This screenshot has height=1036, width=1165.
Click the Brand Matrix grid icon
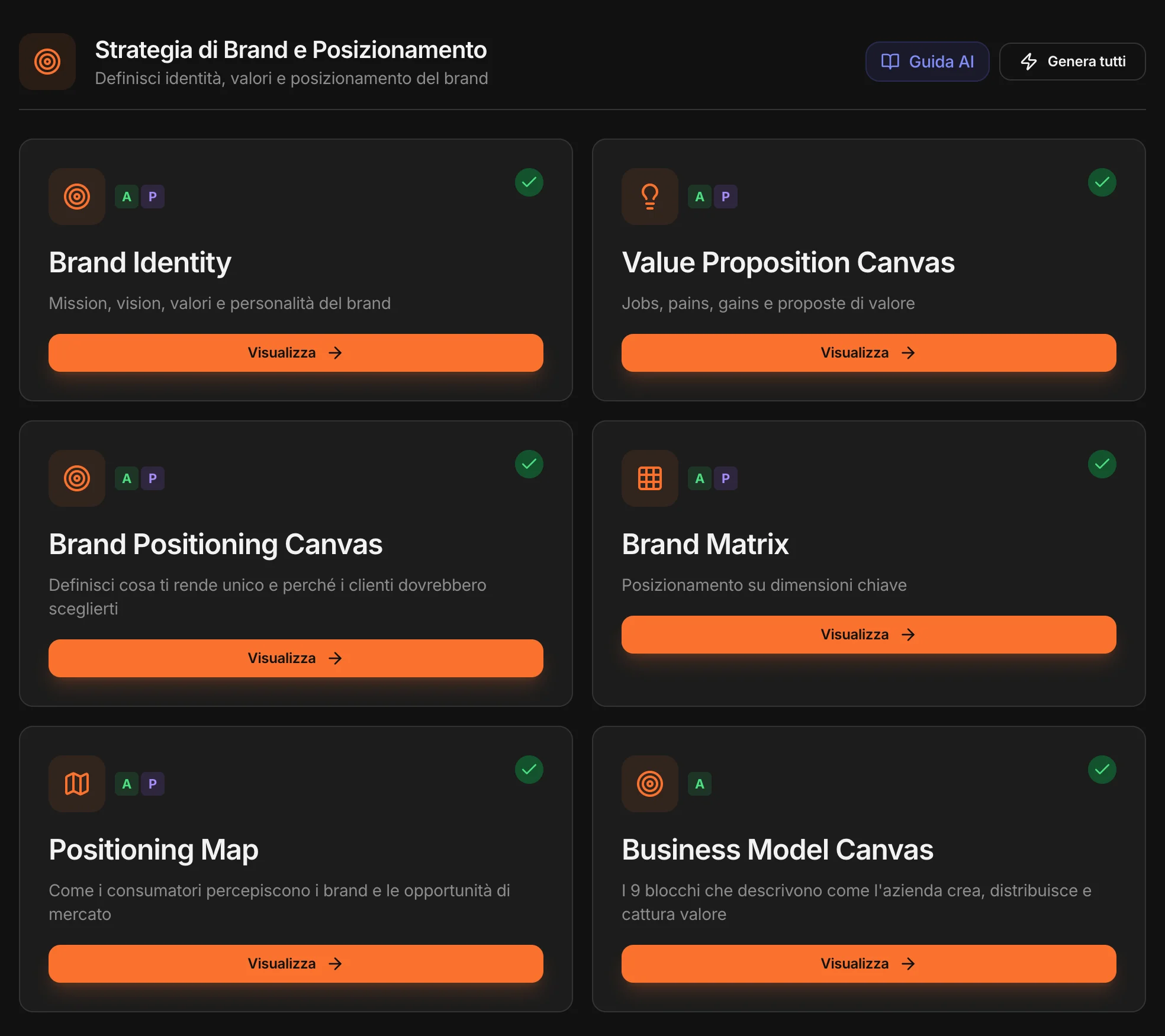[x=650, y=478]
